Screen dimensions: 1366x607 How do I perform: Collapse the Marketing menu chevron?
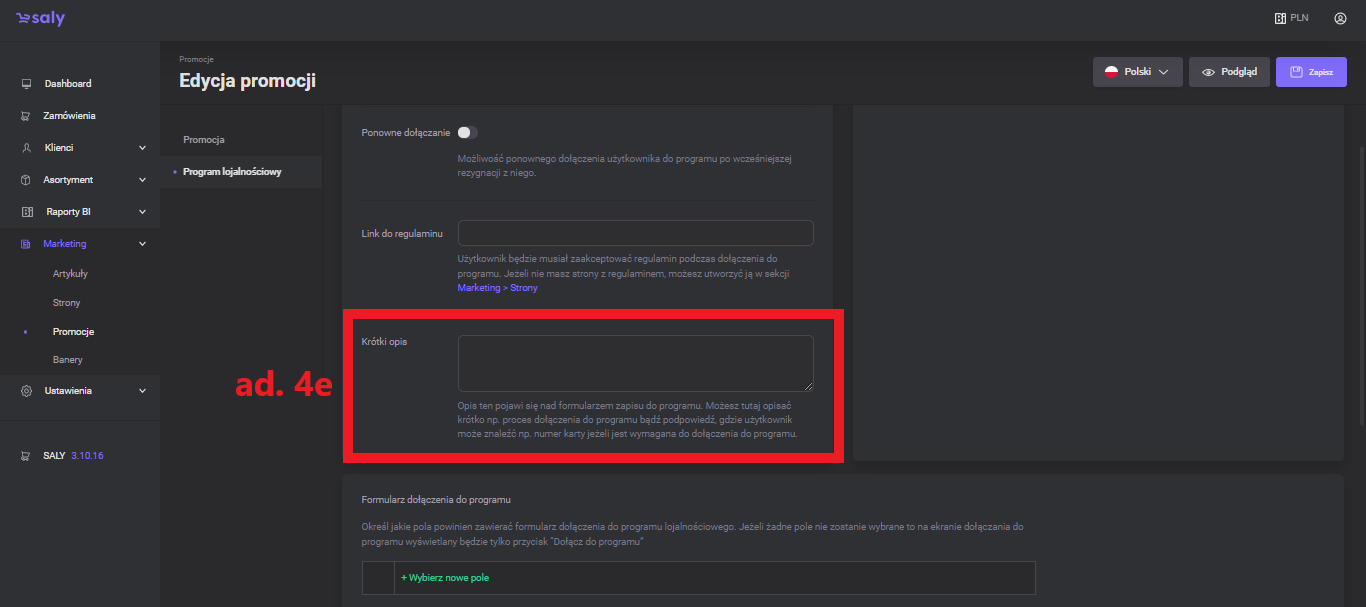142,244
